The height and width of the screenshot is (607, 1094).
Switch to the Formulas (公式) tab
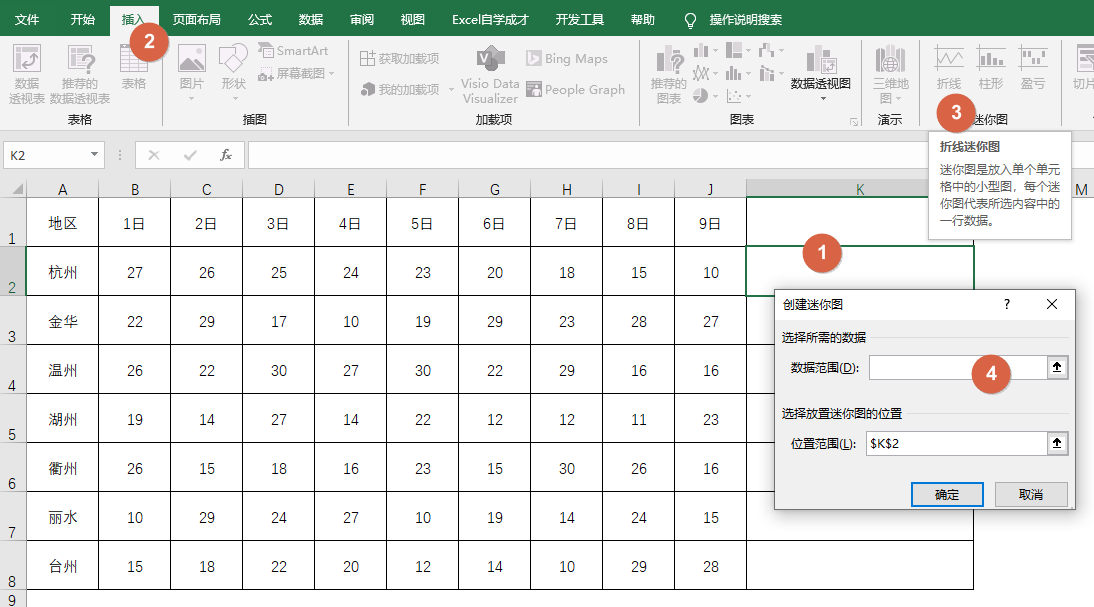pyautogui.click(x=260, y=20)
